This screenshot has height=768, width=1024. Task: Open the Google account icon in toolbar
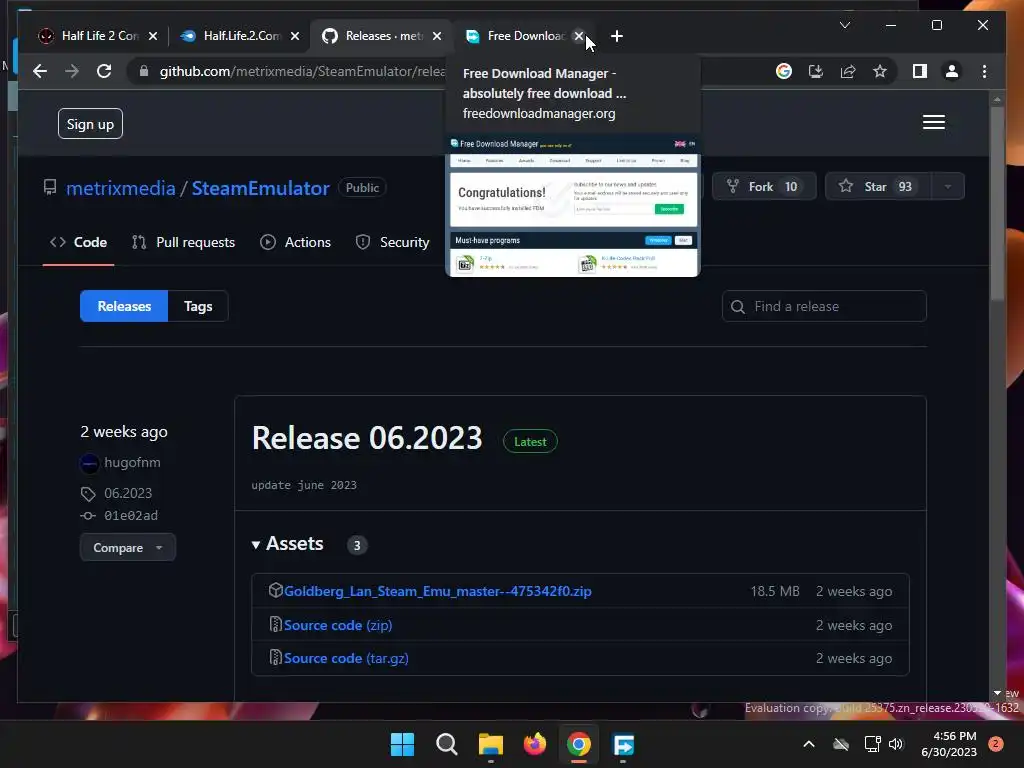pyautogui.click(x=784, y=71)
